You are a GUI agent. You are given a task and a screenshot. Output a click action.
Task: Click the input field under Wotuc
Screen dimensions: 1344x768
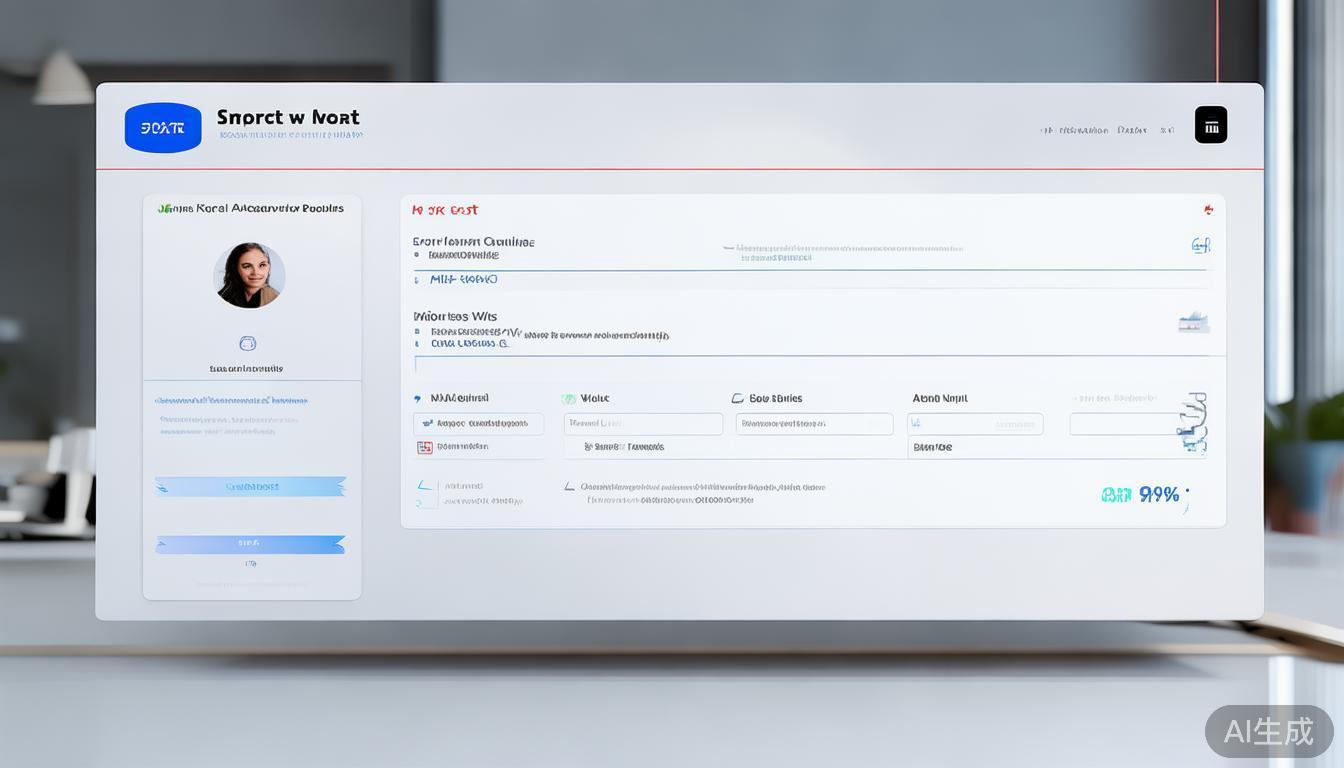coord(643,424)
